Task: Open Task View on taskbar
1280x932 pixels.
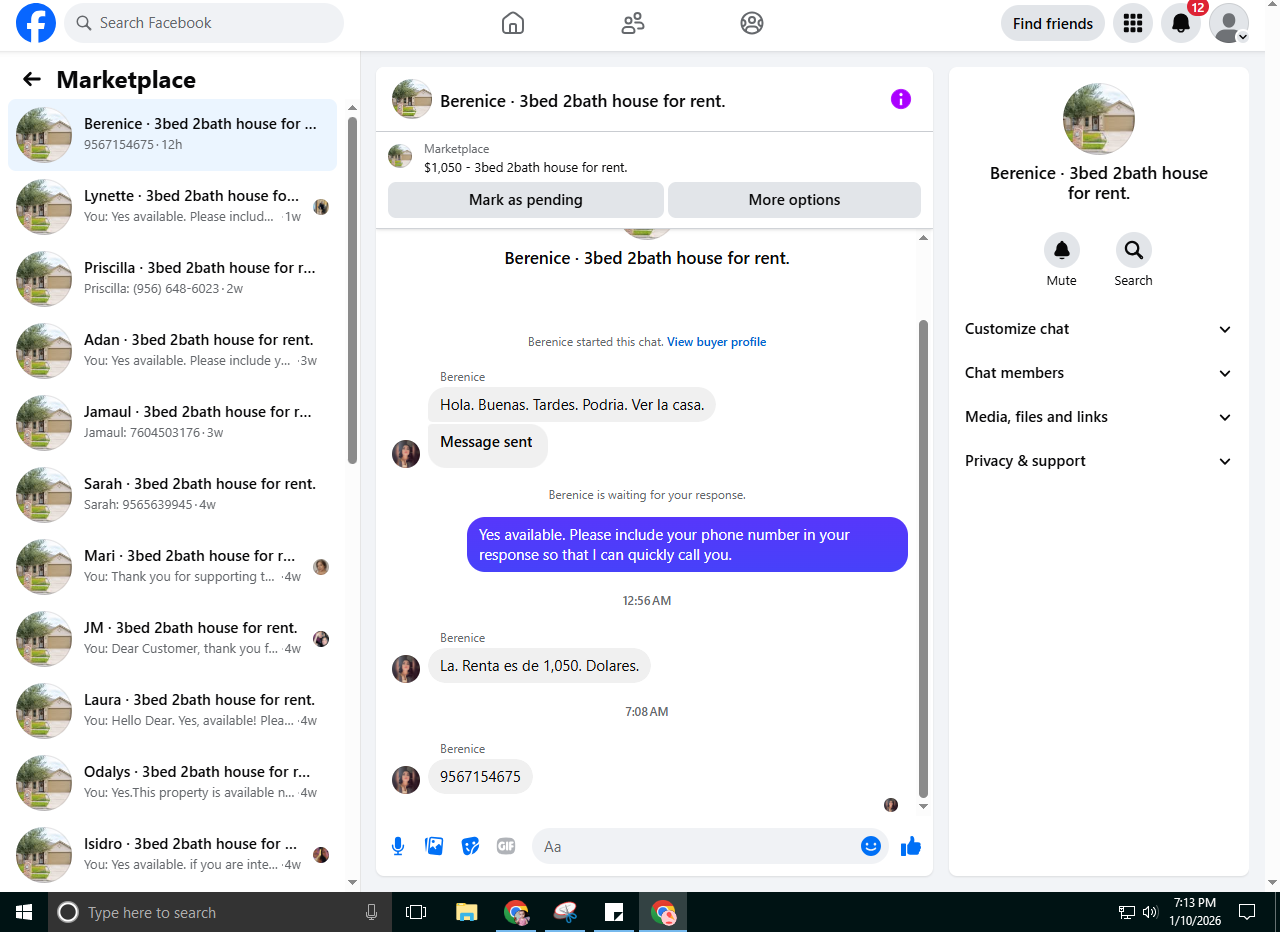Action: point(416,912)
